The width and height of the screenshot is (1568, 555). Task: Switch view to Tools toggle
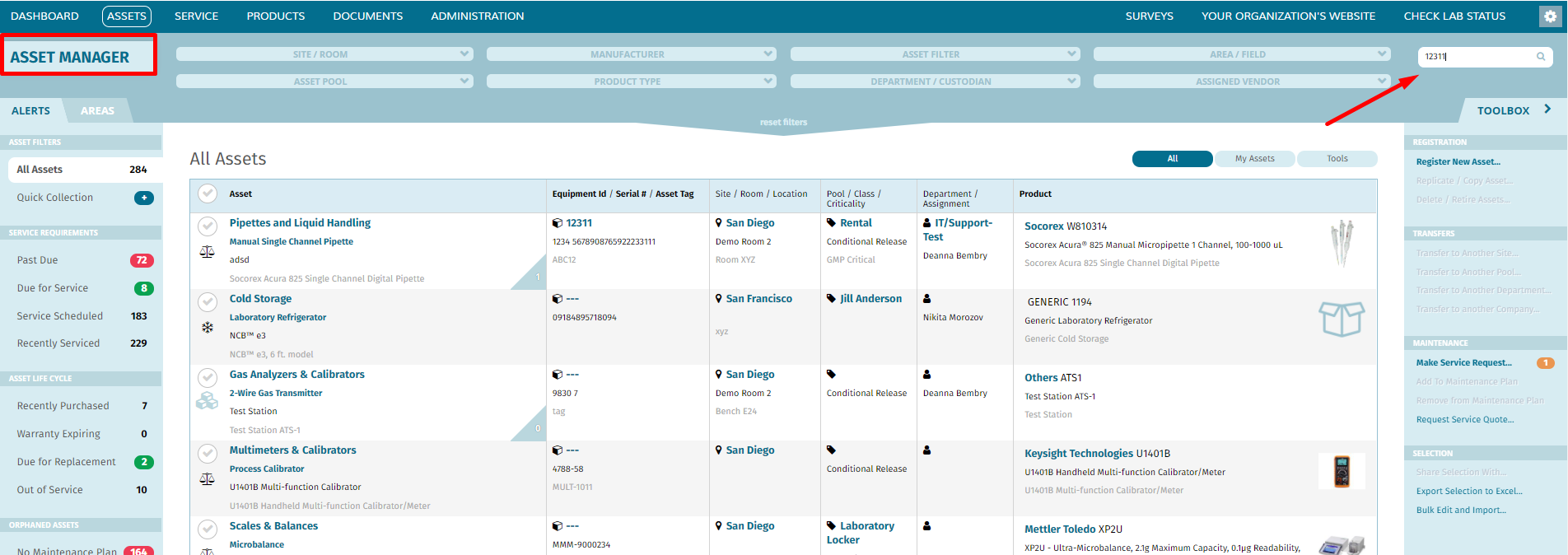[1337, 159]
